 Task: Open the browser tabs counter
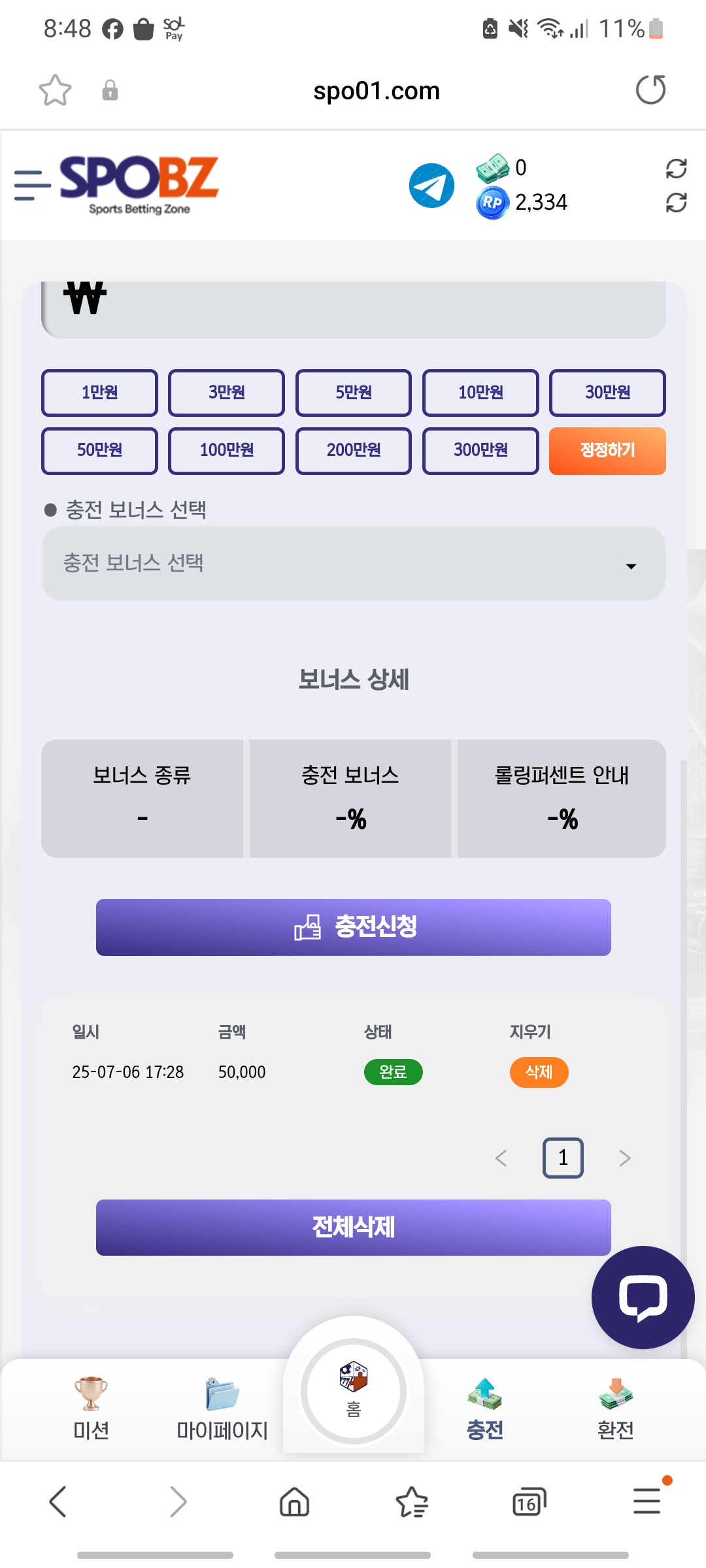click(x=529, y=1501)
